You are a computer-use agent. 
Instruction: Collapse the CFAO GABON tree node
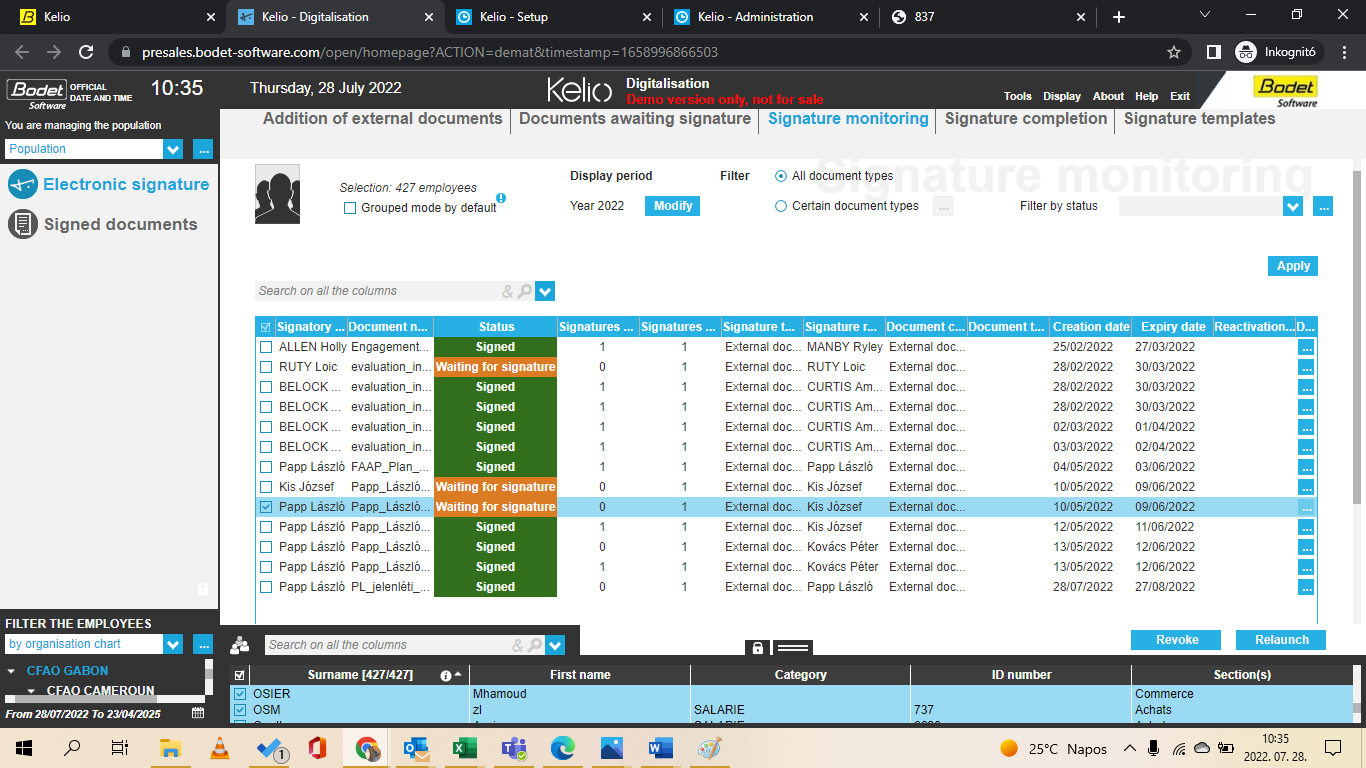12,671
